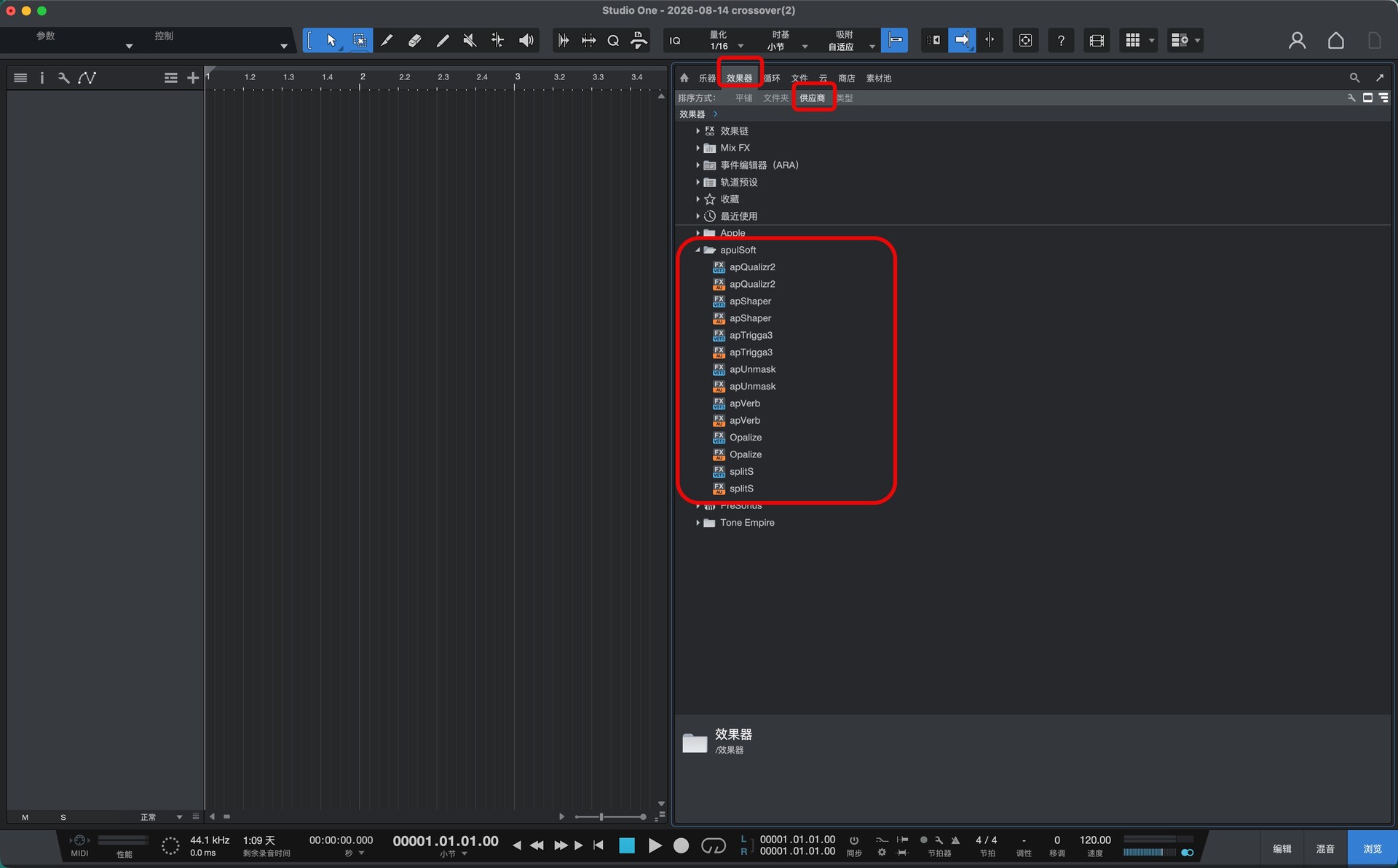Viewport: 1398px width, 868px height.
Task: Click the Play button in transport
Action: pos(655,845)
